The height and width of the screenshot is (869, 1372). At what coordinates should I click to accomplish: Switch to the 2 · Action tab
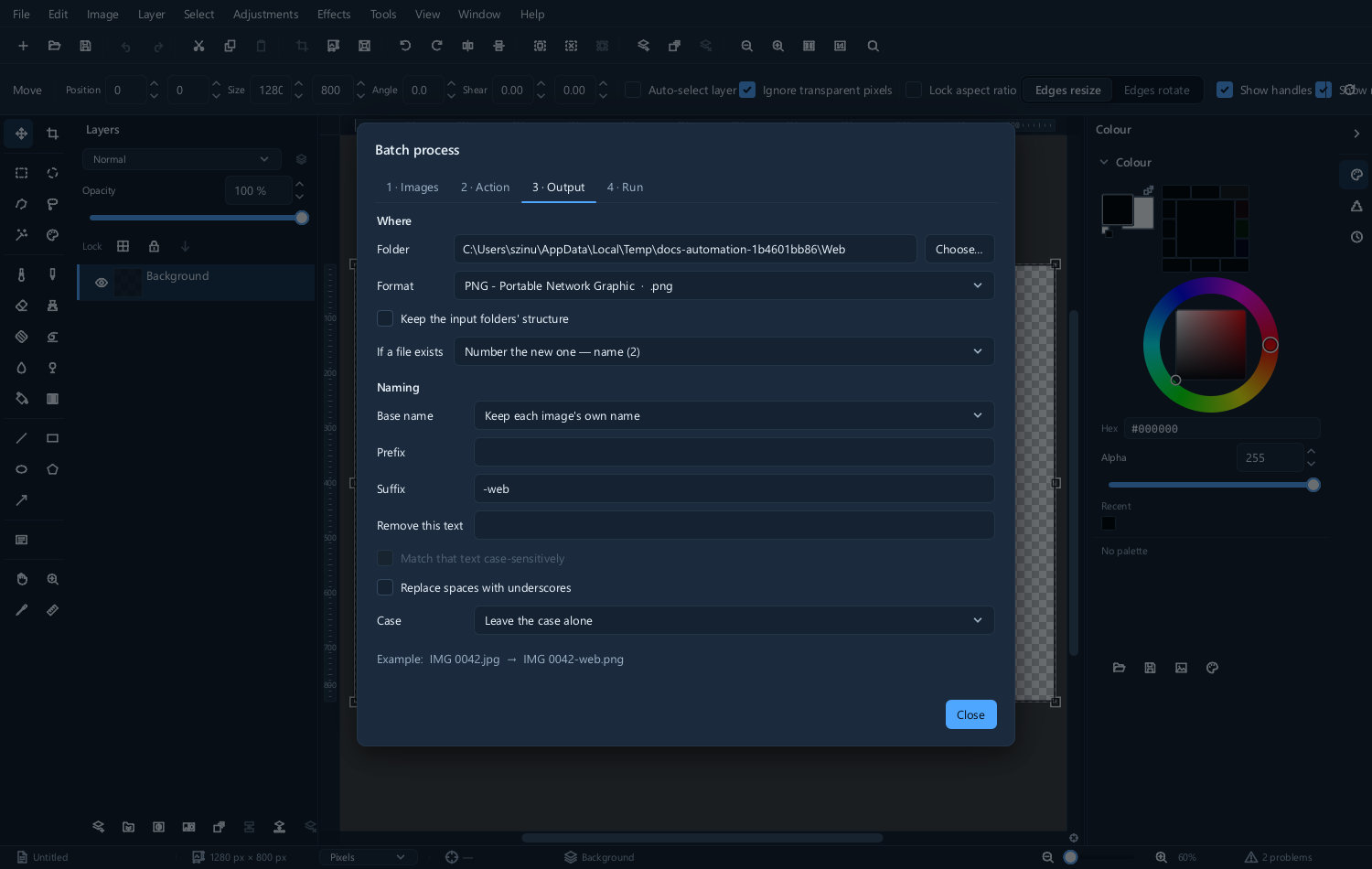(x=485, y=187)
